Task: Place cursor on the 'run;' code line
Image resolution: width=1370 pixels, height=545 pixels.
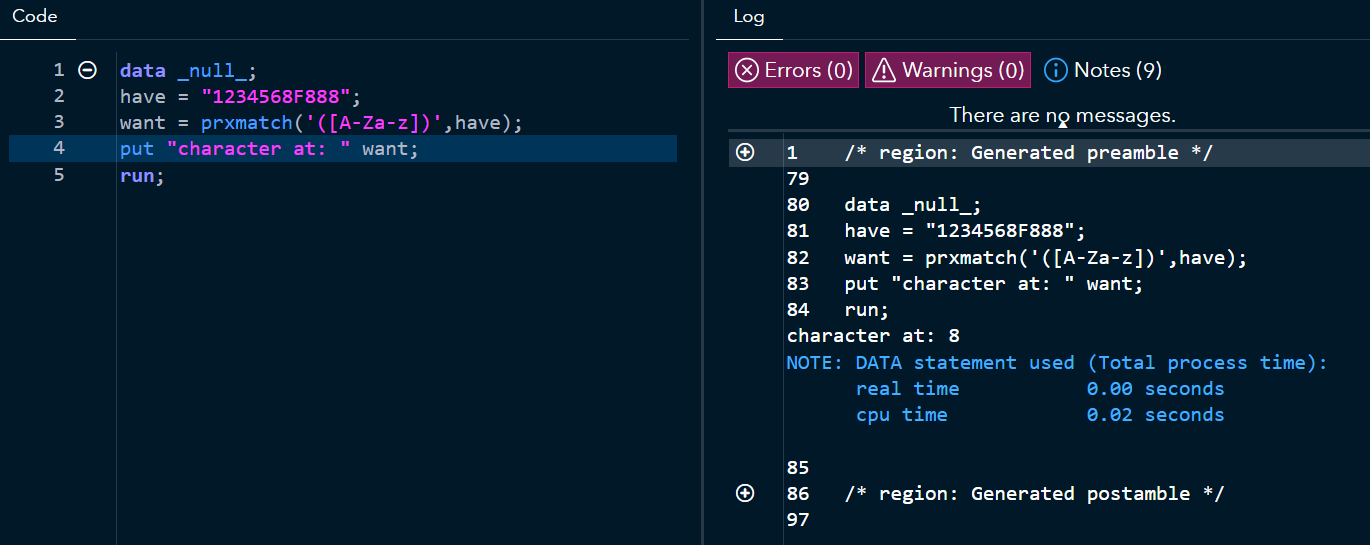Action: click(141, 174)
